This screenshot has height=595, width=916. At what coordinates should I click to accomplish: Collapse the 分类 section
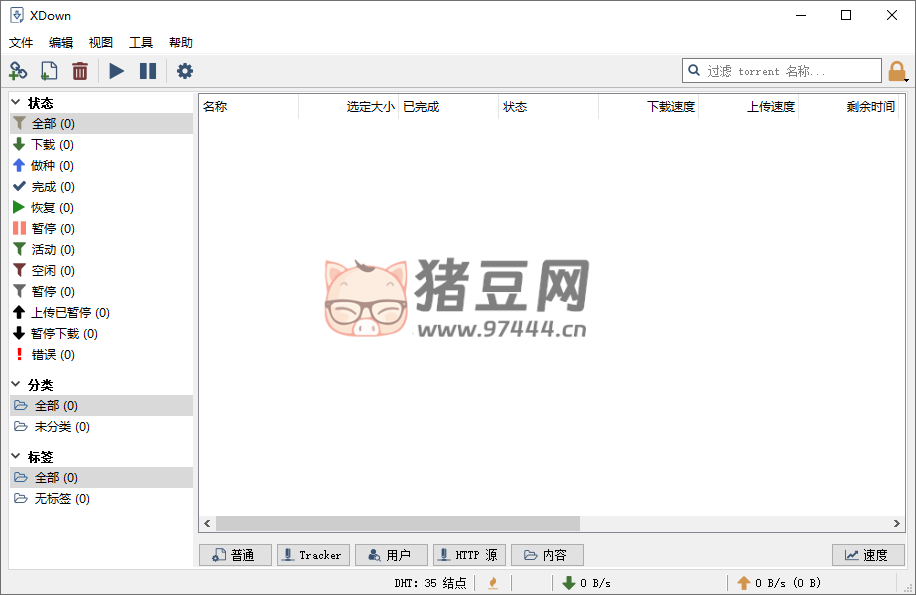(x=16, y=384)
